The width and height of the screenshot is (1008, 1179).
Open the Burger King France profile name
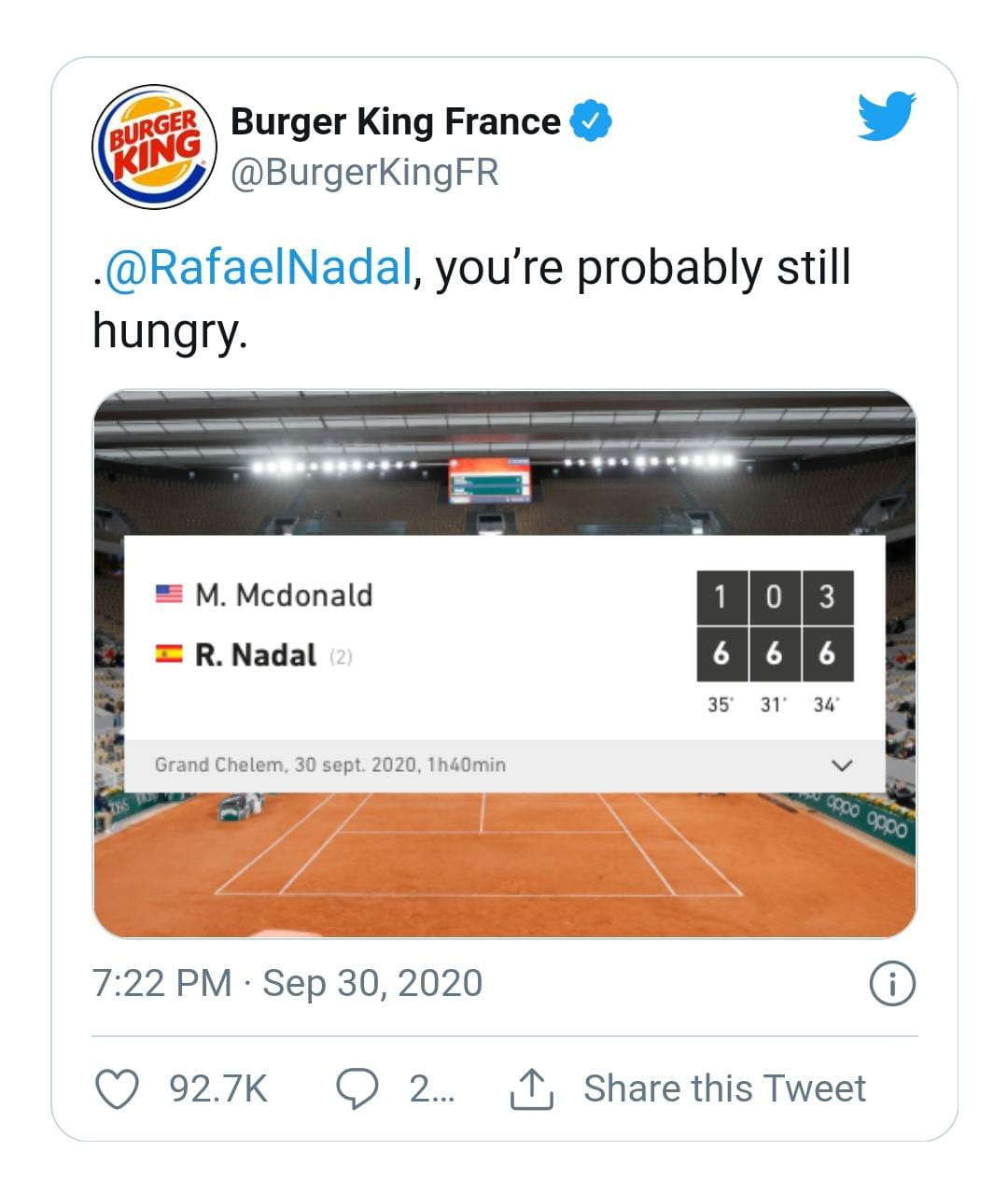pos(395,121)
